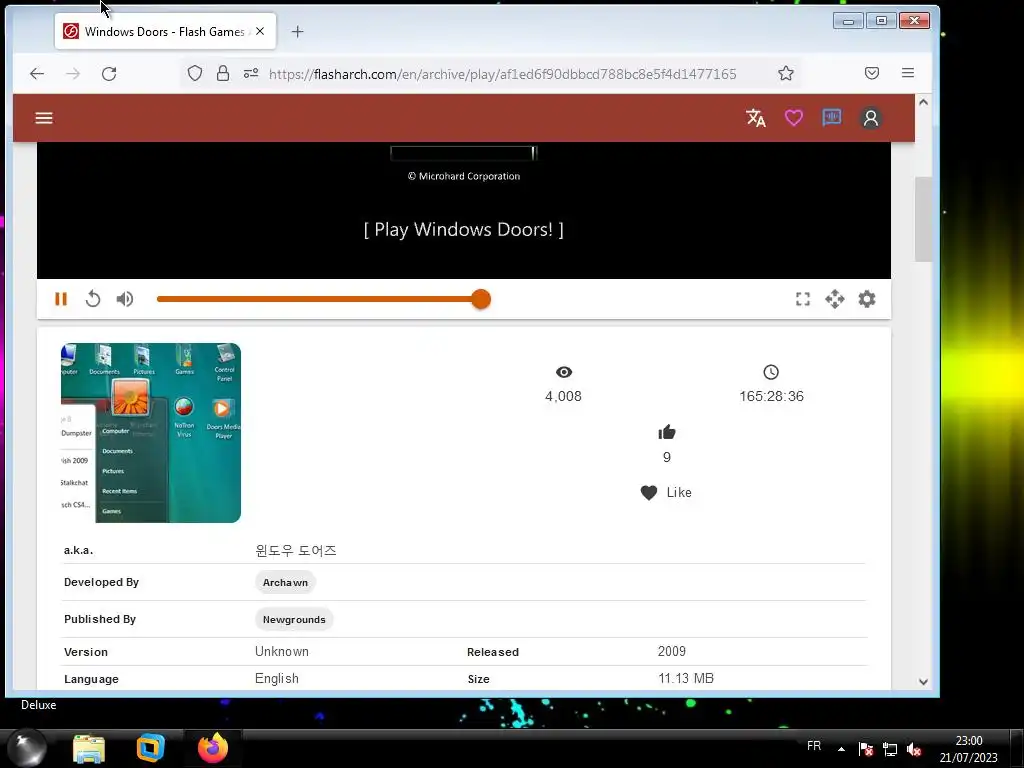Open the network tray icon
1024x768 pixels.
tap(889, 749)
